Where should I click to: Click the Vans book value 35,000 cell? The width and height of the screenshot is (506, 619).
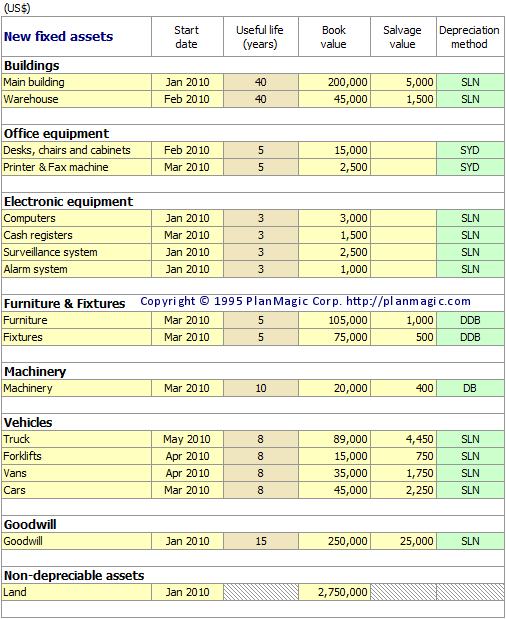[334, 473]
